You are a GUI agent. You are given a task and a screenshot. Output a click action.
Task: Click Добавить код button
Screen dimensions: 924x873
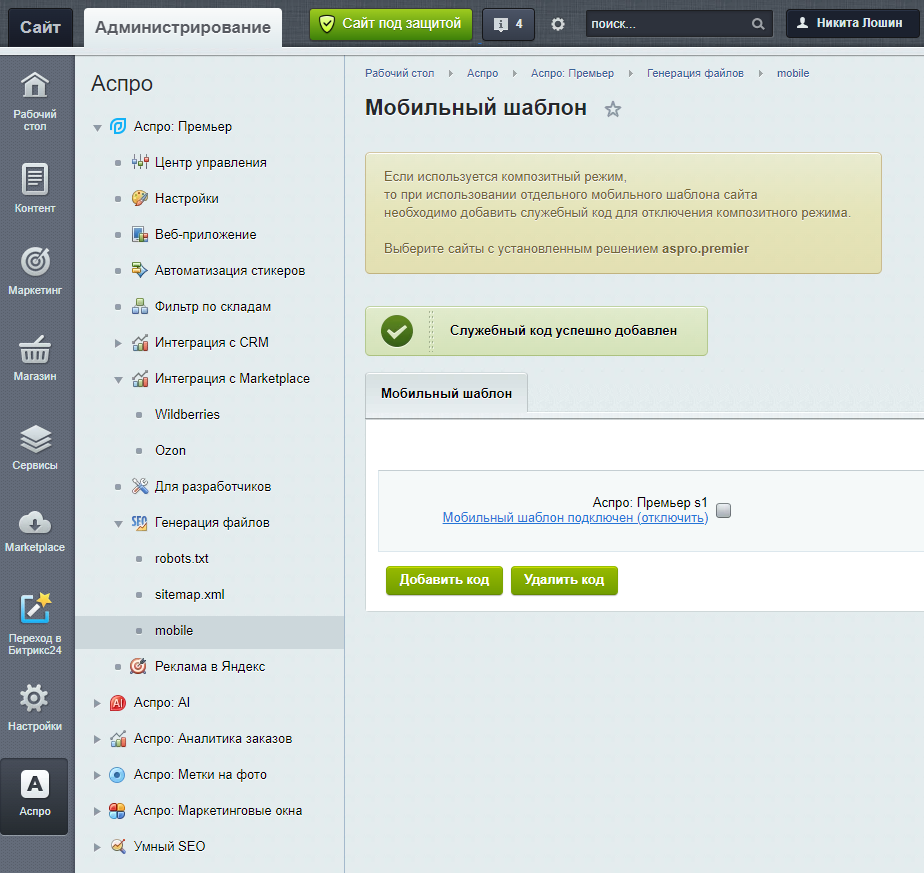[444, 580]
